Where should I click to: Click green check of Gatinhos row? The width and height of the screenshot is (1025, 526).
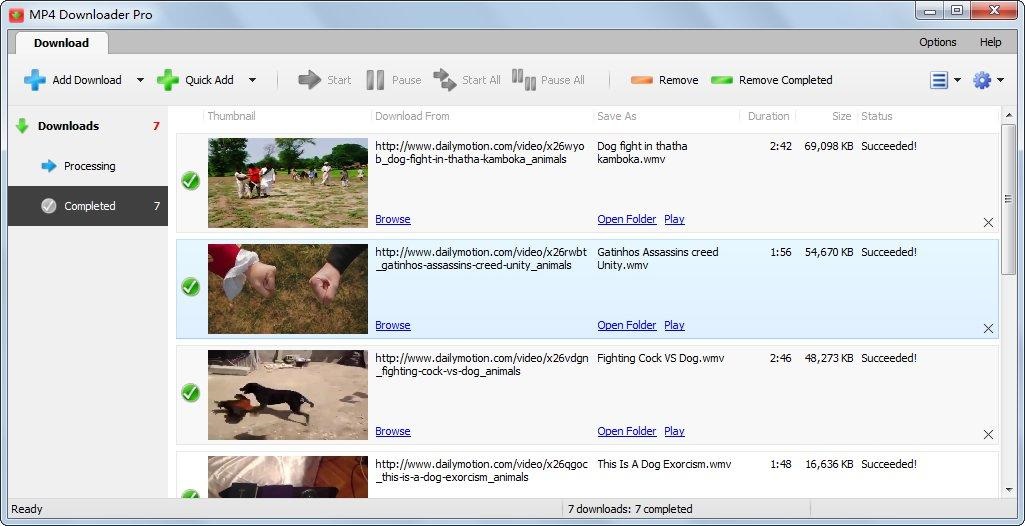pyautogui.click(x=190, y=286)
